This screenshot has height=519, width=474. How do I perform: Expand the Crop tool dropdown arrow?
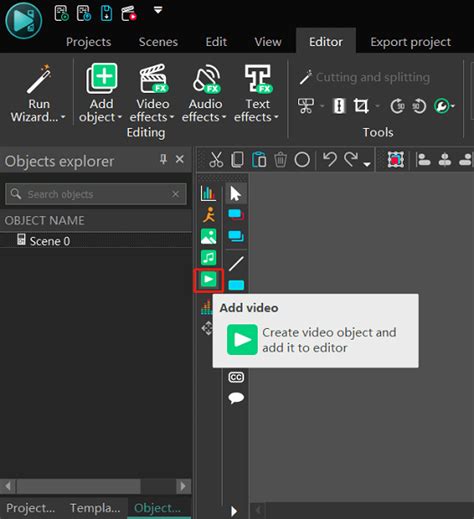point(377,106)
